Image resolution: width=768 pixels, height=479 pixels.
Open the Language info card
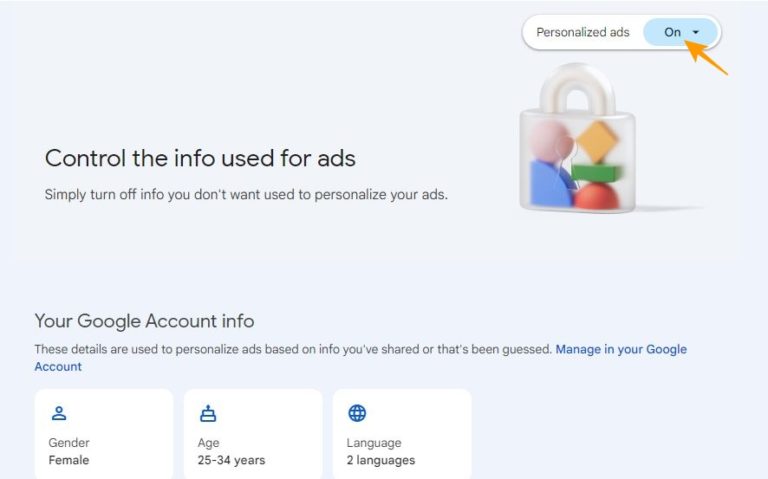402,434
